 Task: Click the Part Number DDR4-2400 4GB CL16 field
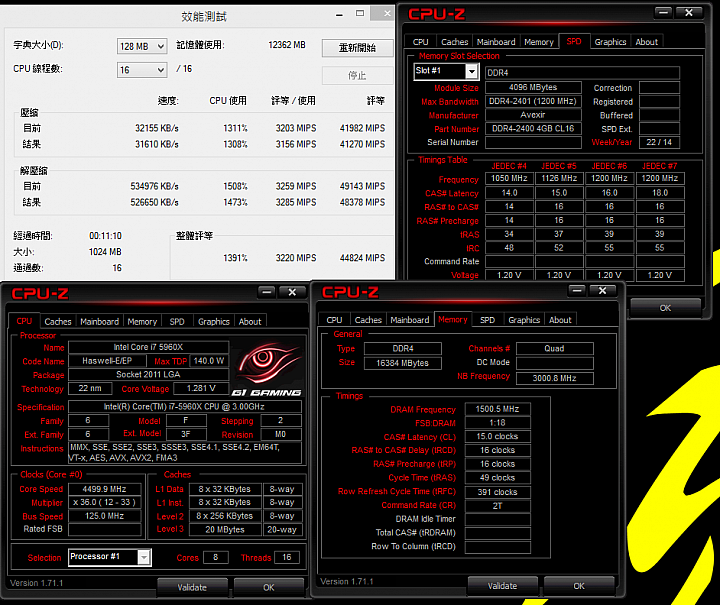click(x=533, y=129)
